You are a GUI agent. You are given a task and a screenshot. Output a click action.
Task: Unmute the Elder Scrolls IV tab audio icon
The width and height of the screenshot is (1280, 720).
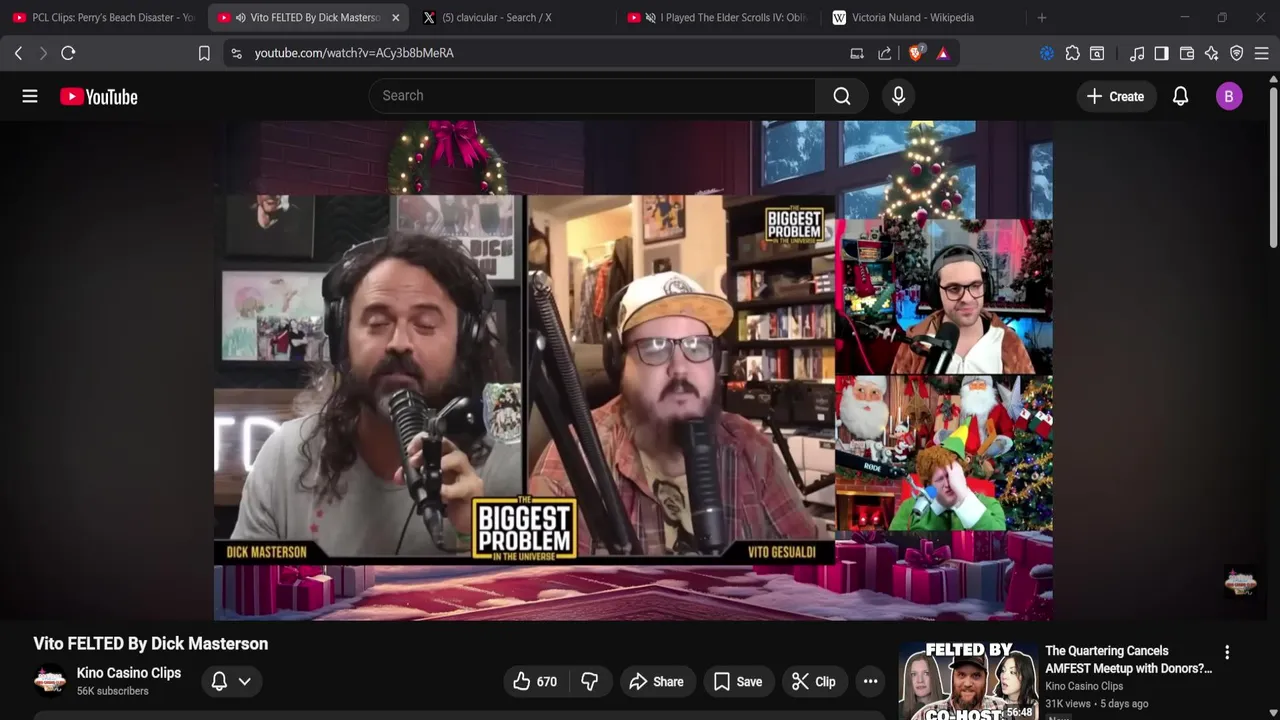tap(651, 18)
